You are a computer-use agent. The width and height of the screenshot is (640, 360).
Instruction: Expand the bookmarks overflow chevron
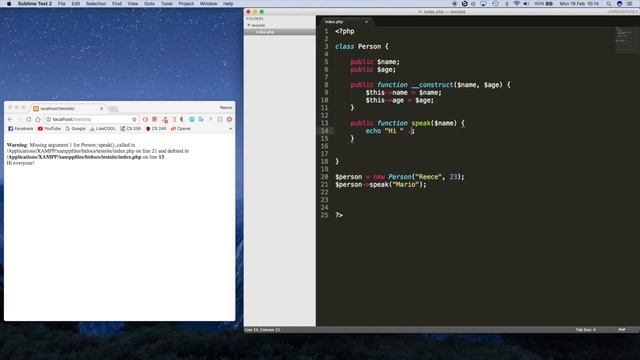point(231,129)
